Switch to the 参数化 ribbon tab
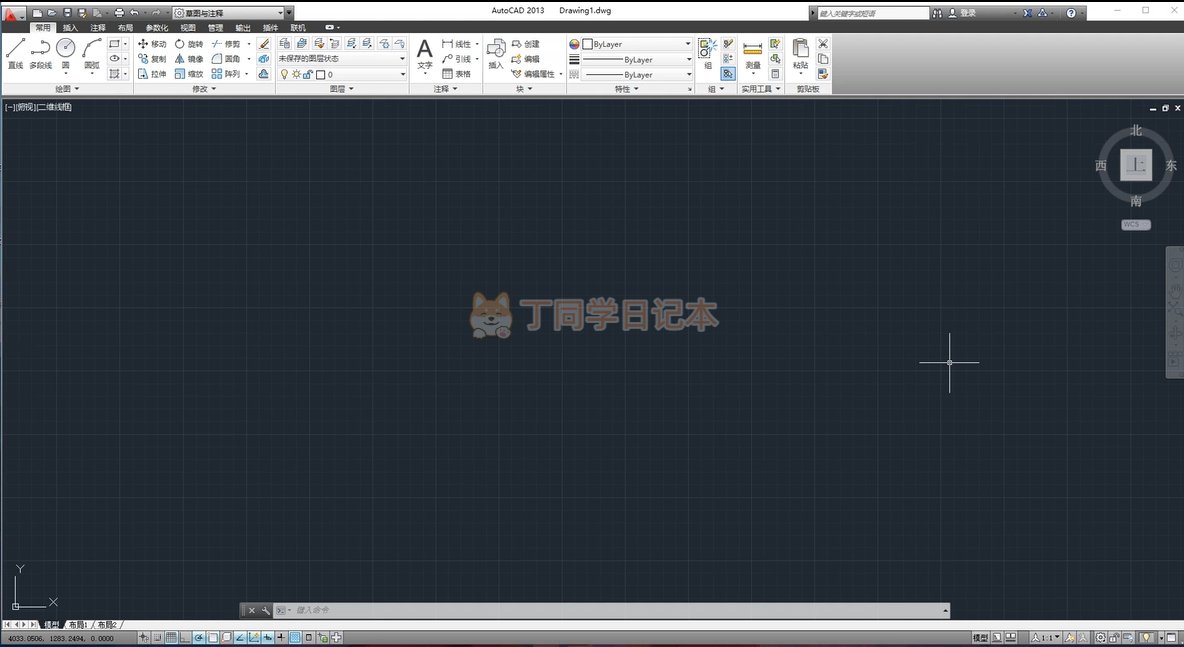 [x=157, y=28]
